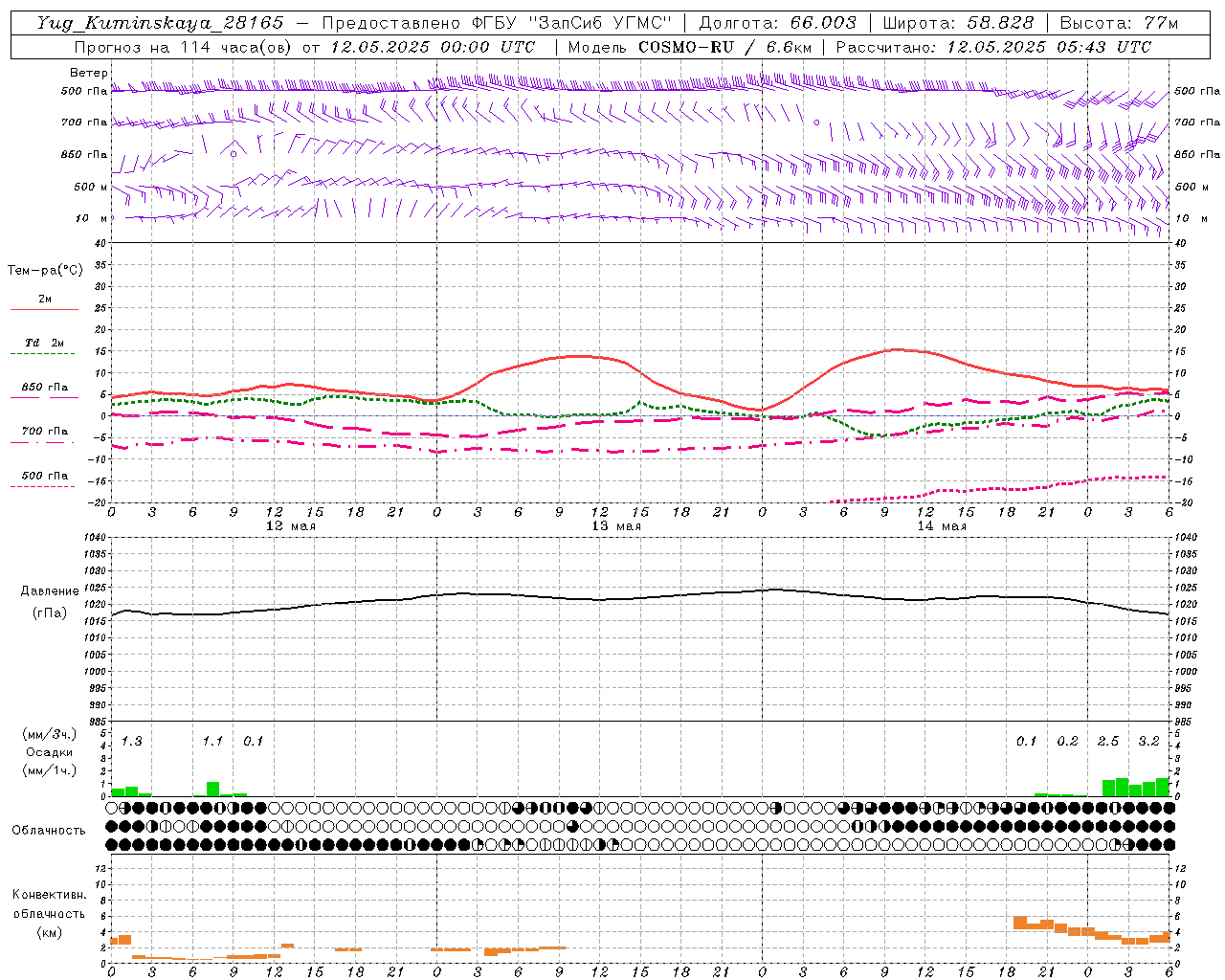Click the 850 гПа temperature legend entry
Image resolution: width=1225 pixels, height=980 pixels.
[x=44, y=388]
